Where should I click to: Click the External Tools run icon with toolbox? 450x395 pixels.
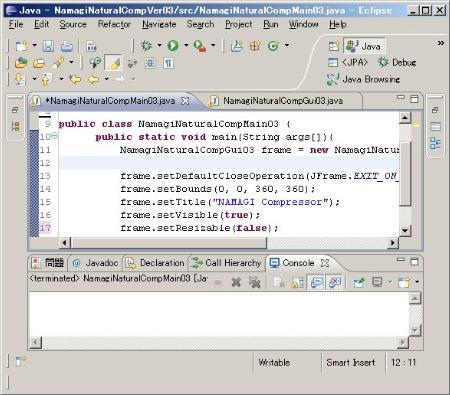point(200,46)
